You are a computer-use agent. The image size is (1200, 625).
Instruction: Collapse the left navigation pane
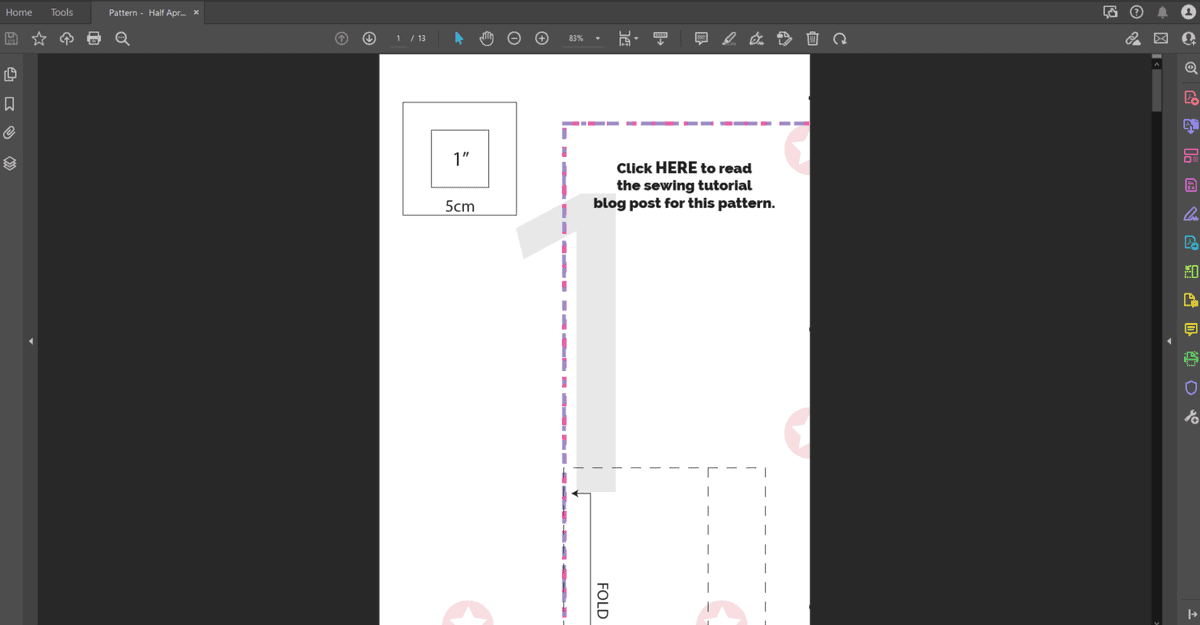click(31, 340)
